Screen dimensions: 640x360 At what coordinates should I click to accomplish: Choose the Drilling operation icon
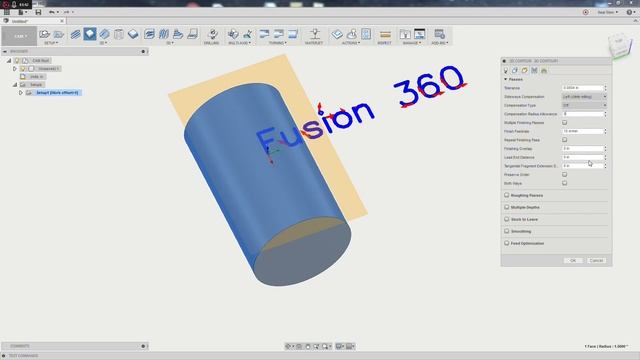pyautogui.click(x=212, y=34)
